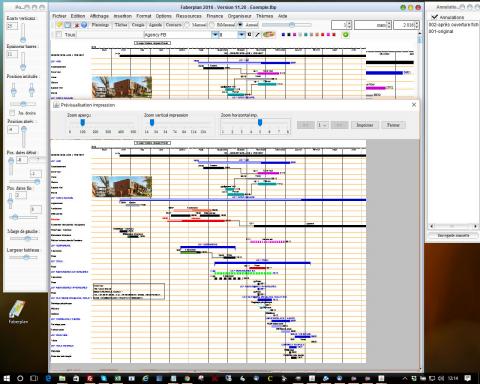Select the 001-original annotation entry
Screen dimensions: 480x384
point(441,31)
